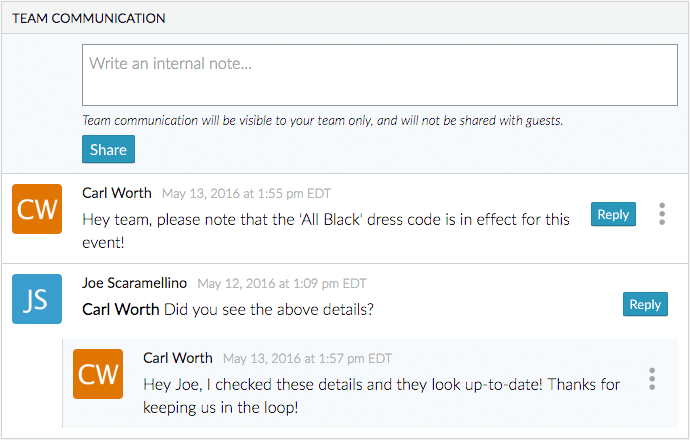Click in the internal note text box

click(380, 75)
